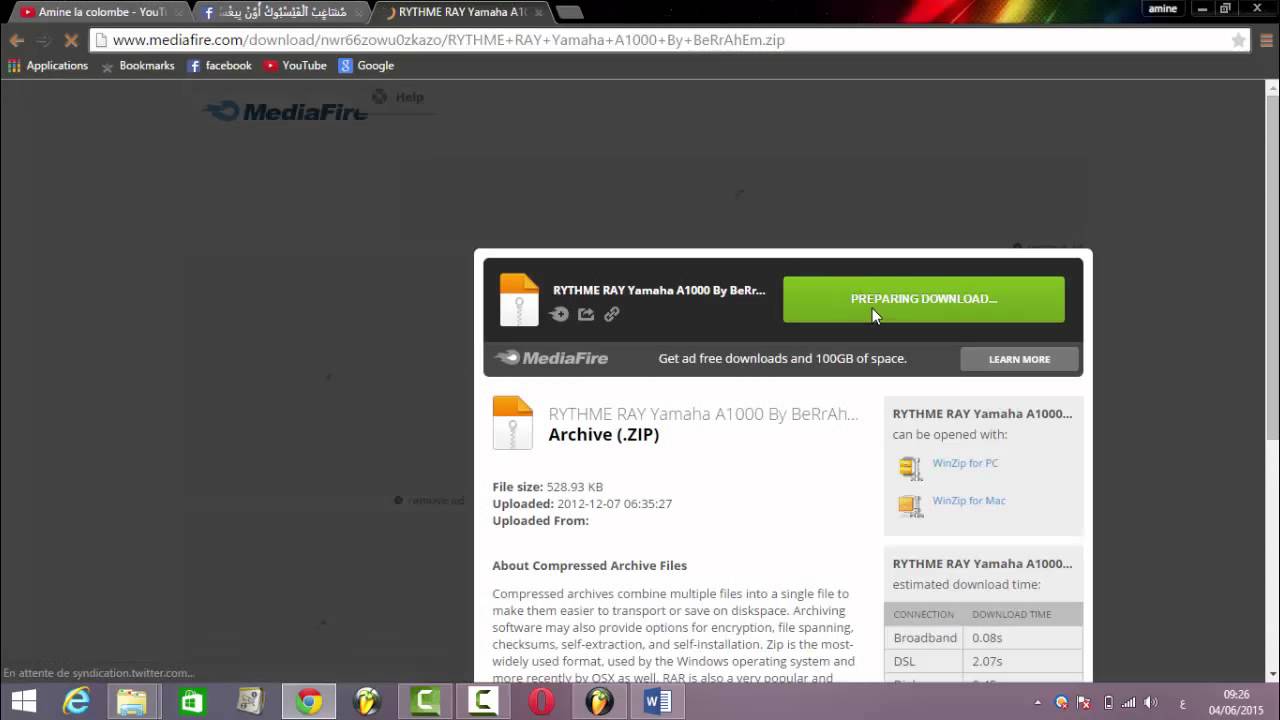Screen dimensions: 1280x720
Task: Click the PREPARING DOWNLOAD green button
Action: click(x=923, y=299)
